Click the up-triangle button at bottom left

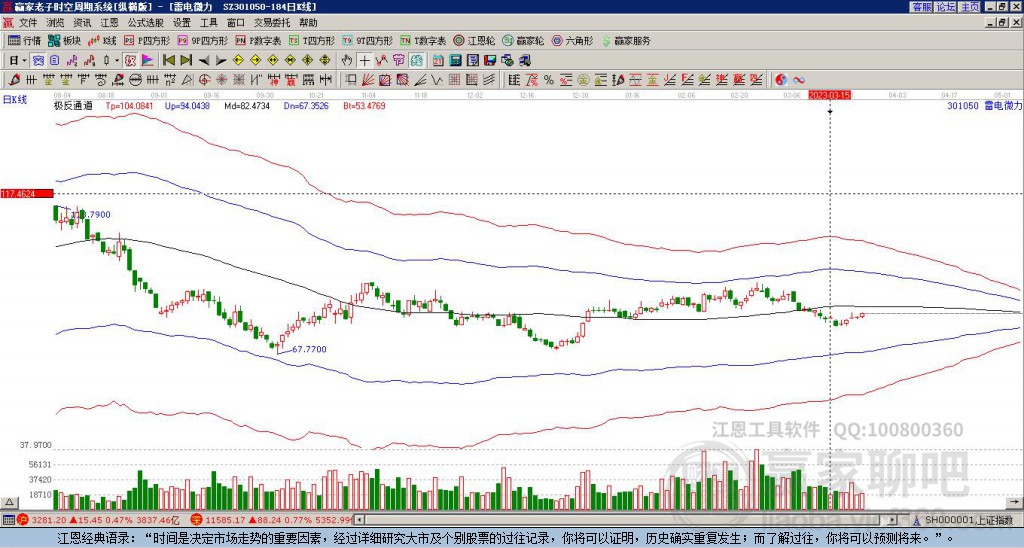point(9,502)
